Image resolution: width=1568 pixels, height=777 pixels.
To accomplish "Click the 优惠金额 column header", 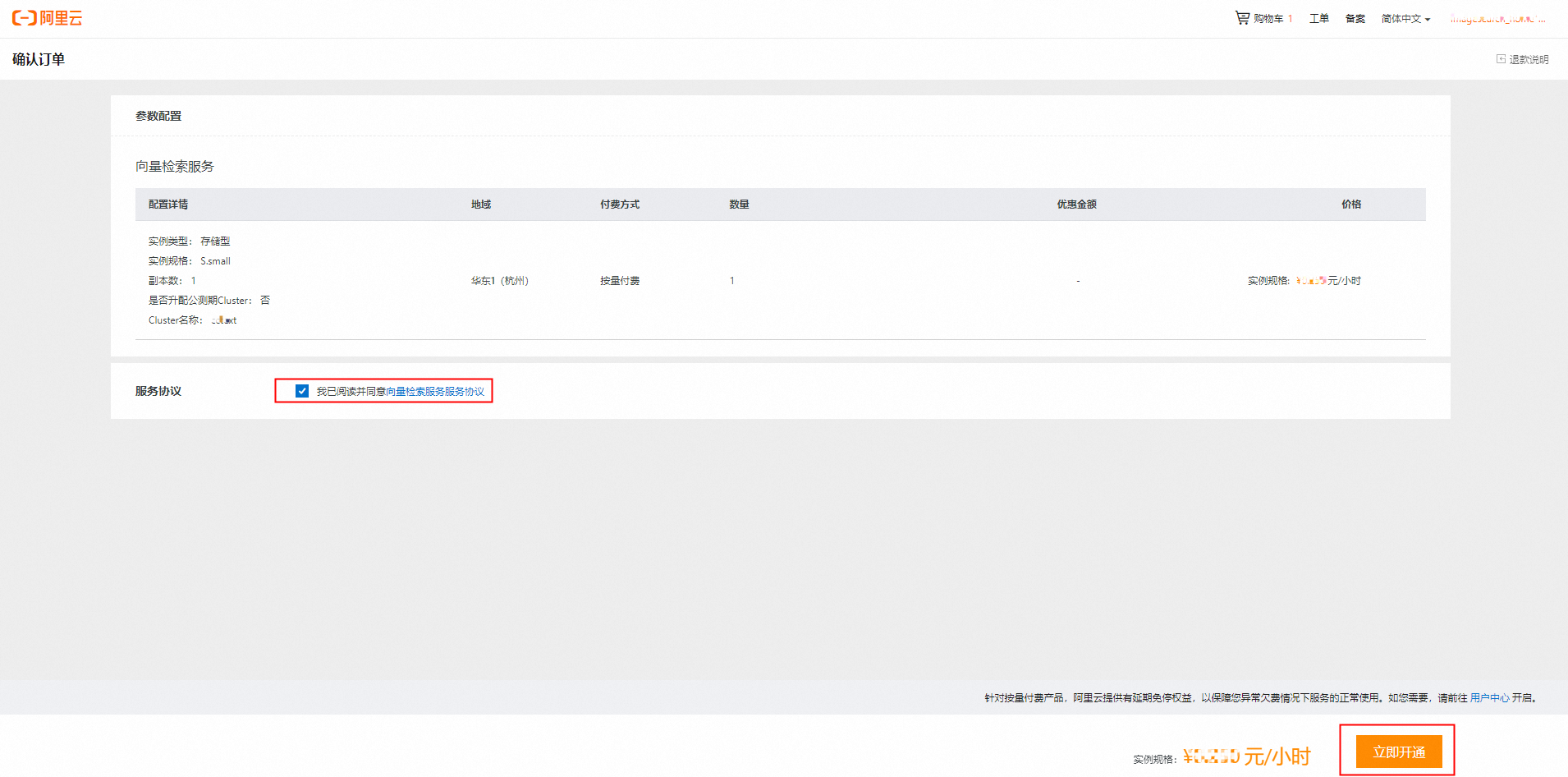I will pos(1076,205).
